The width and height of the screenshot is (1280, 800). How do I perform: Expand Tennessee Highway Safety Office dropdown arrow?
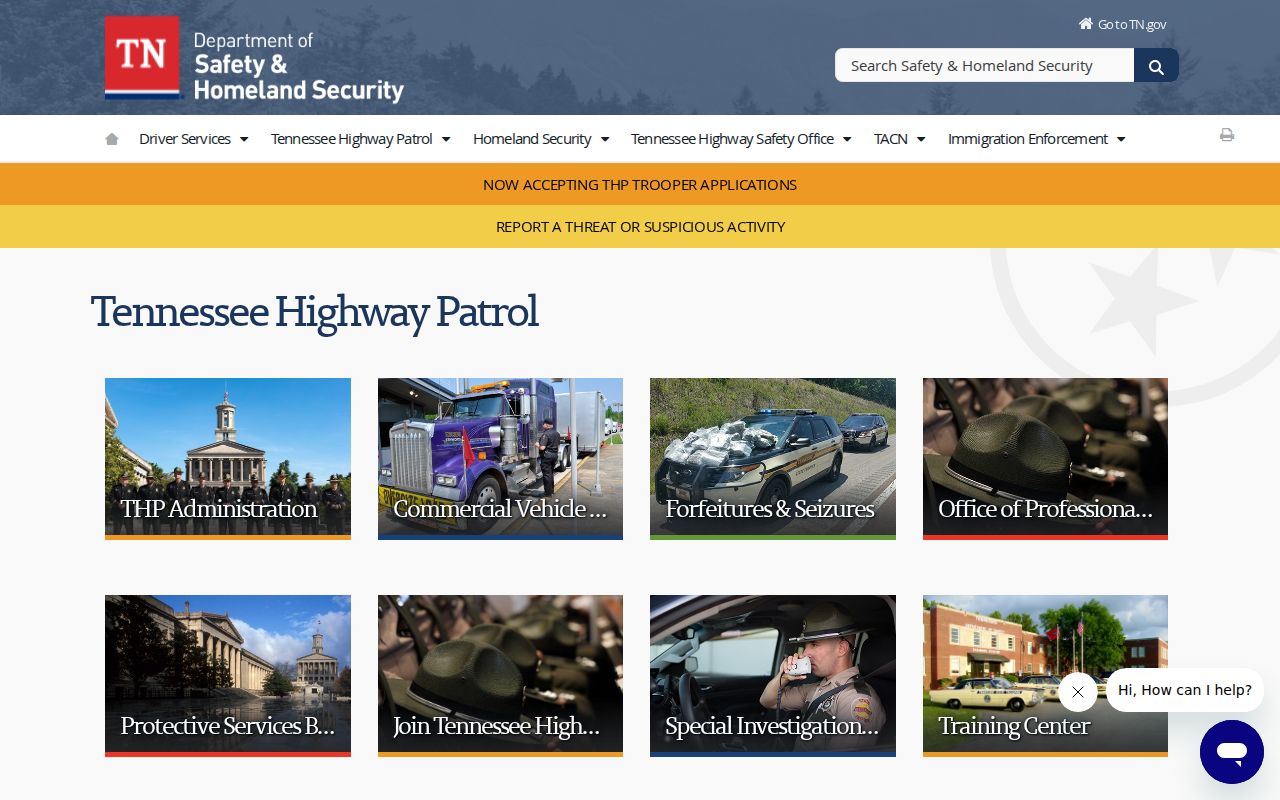(x=847, y=139)
